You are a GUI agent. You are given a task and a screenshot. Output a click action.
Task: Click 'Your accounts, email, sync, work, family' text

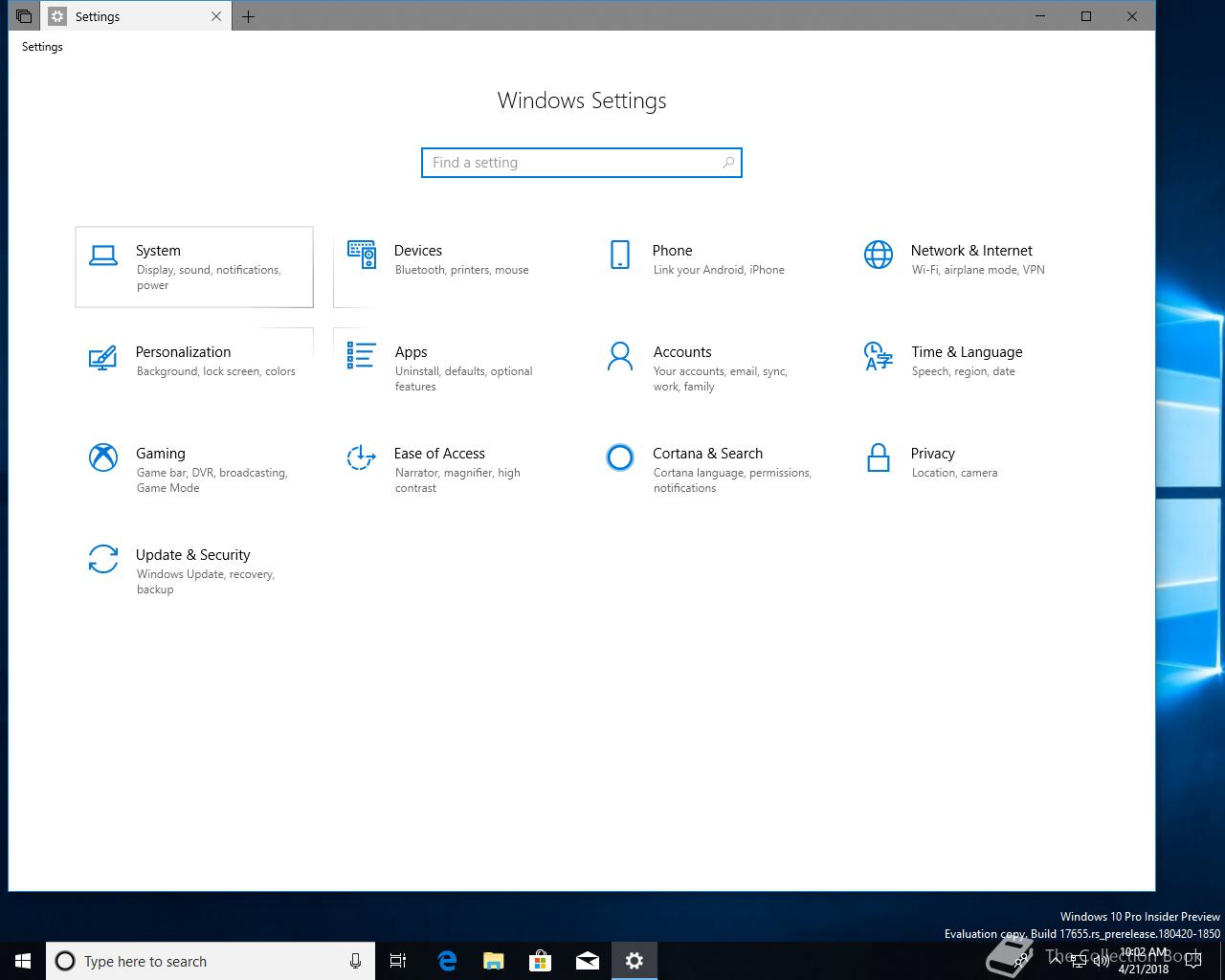tap(720, 379)
